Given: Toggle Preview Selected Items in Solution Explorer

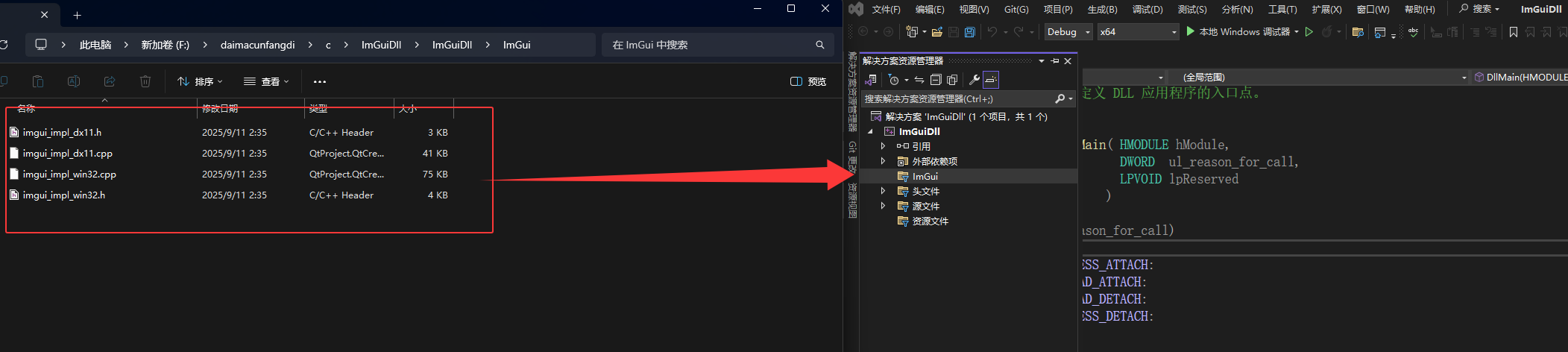Looking at the screenshot, I should tap(991, 80).
